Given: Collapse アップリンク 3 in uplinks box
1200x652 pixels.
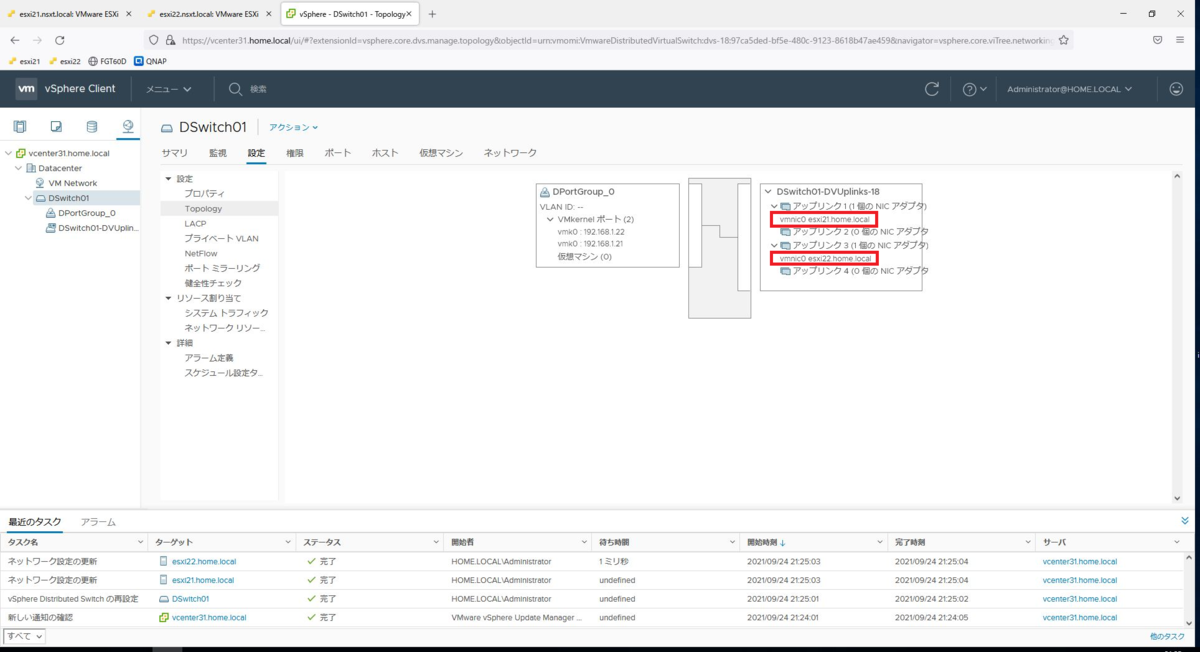Looking at the screenshot, I should coord(774,245).
